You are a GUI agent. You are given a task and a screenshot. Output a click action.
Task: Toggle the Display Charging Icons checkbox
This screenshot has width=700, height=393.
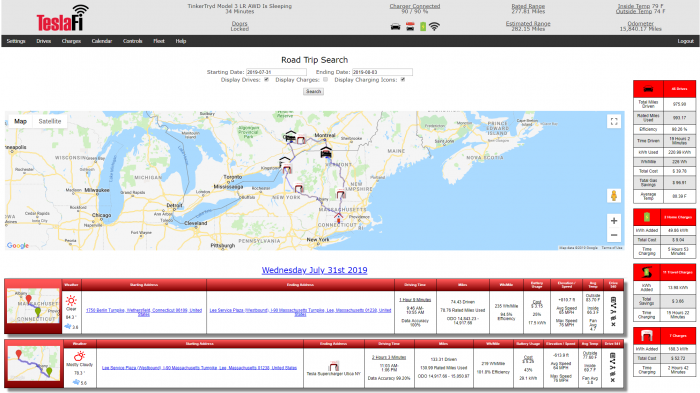pyautogui.click(x=403, y=79)
